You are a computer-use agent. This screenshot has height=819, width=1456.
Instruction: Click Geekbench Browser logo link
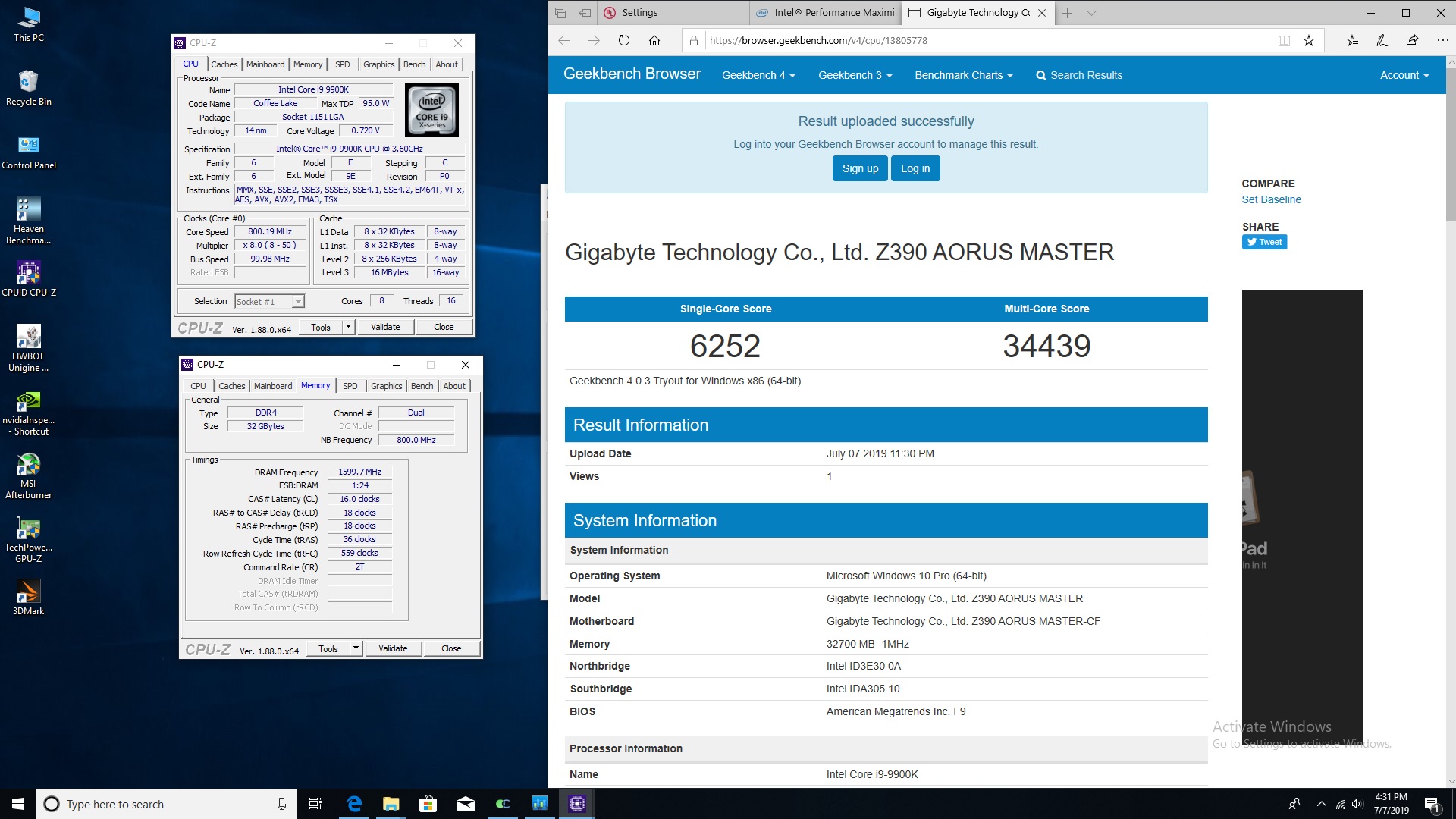coord(632,74)
